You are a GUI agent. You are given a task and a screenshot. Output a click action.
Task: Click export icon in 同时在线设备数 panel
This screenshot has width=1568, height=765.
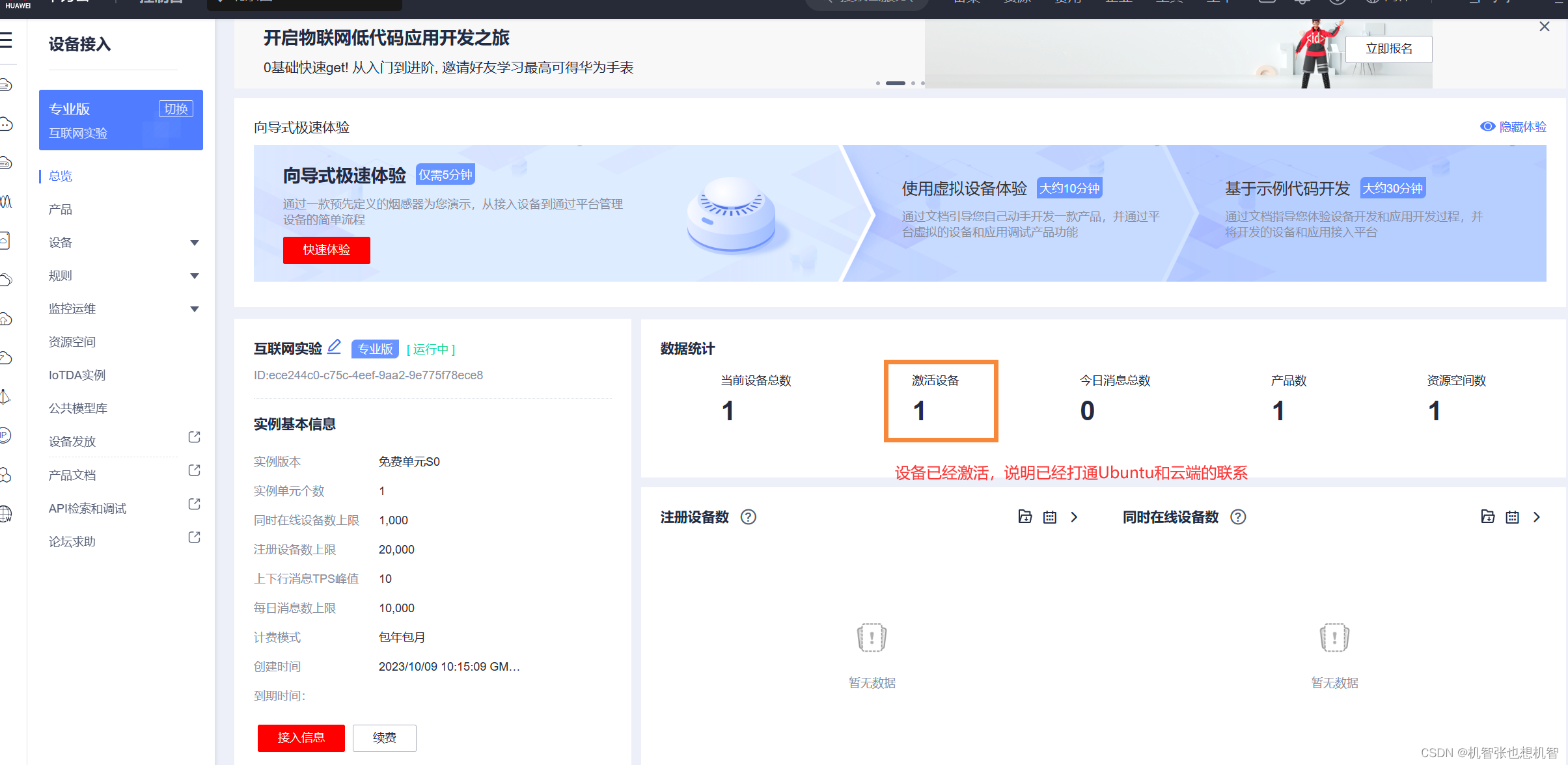coord(1488,517)
